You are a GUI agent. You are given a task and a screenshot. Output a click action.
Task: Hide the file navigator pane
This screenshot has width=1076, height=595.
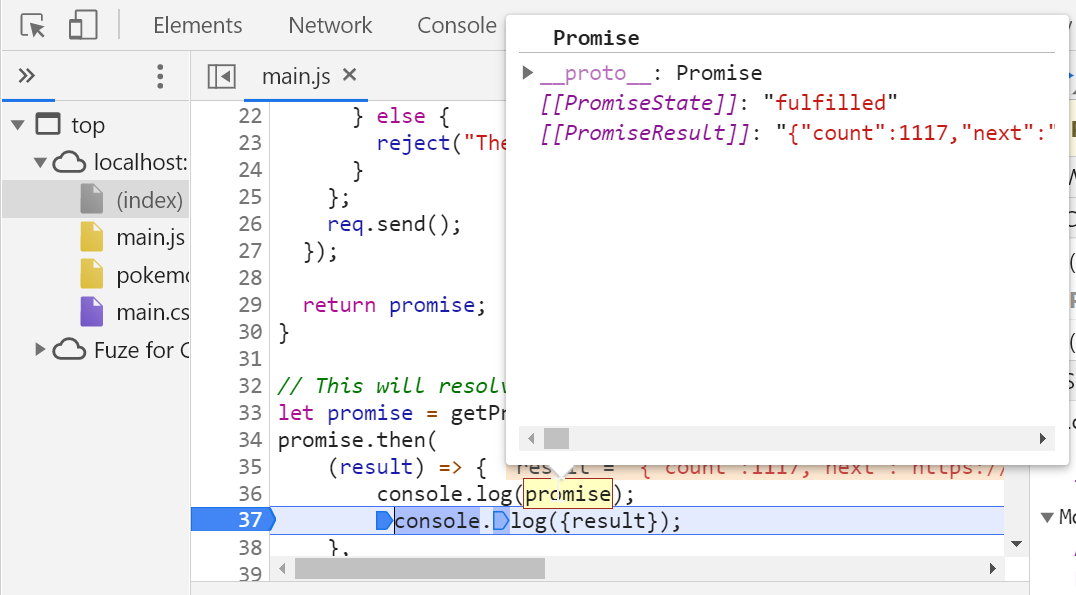click(222, 76)
